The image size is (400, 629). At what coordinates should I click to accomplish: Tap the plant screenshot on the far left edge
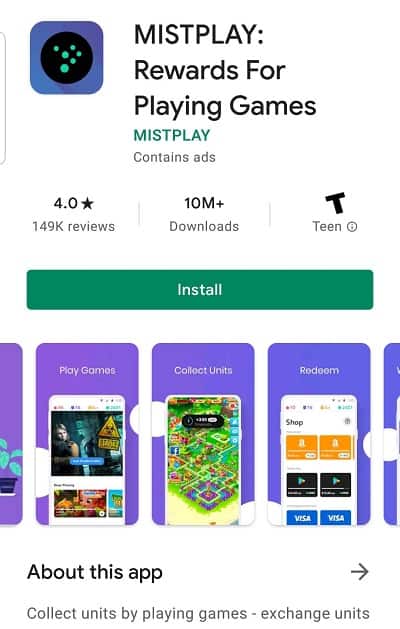point(11,434)
